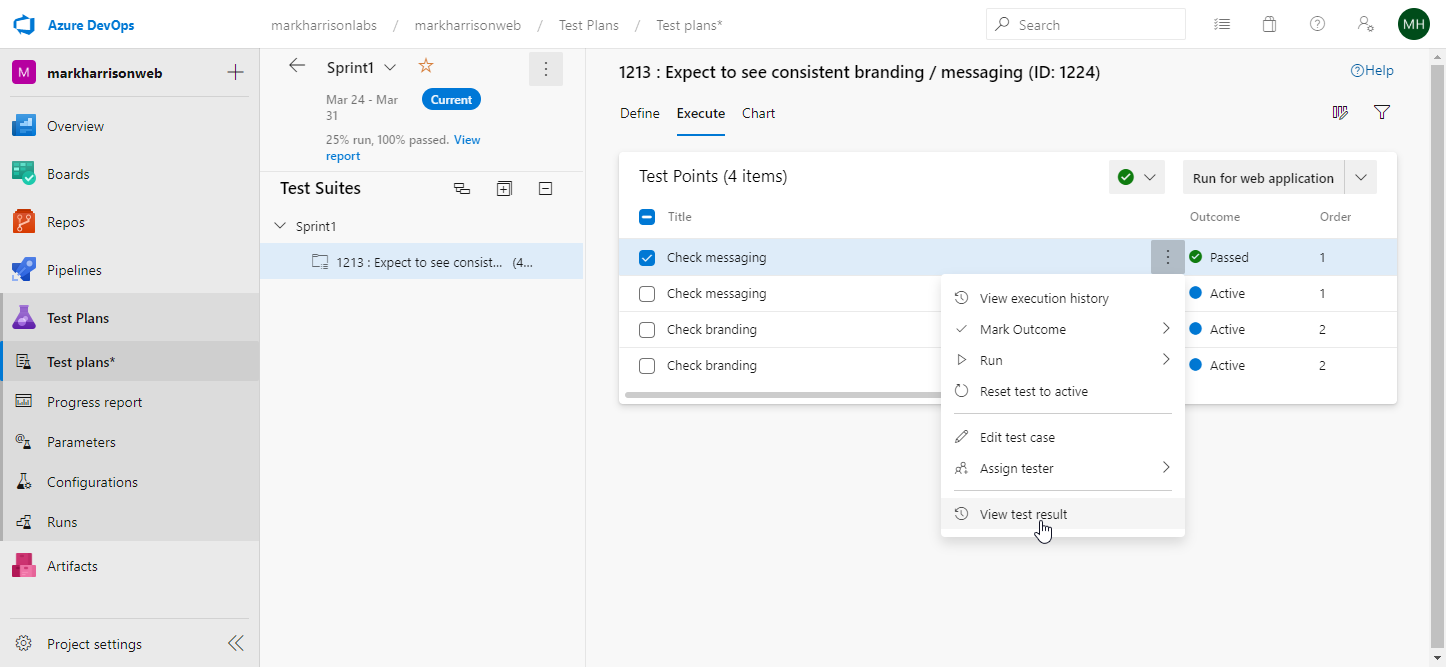The height and width of the screenshot is (667, 1446).
Task: Uncheck the first Check messaging row
Action: [x=647, y=258]
